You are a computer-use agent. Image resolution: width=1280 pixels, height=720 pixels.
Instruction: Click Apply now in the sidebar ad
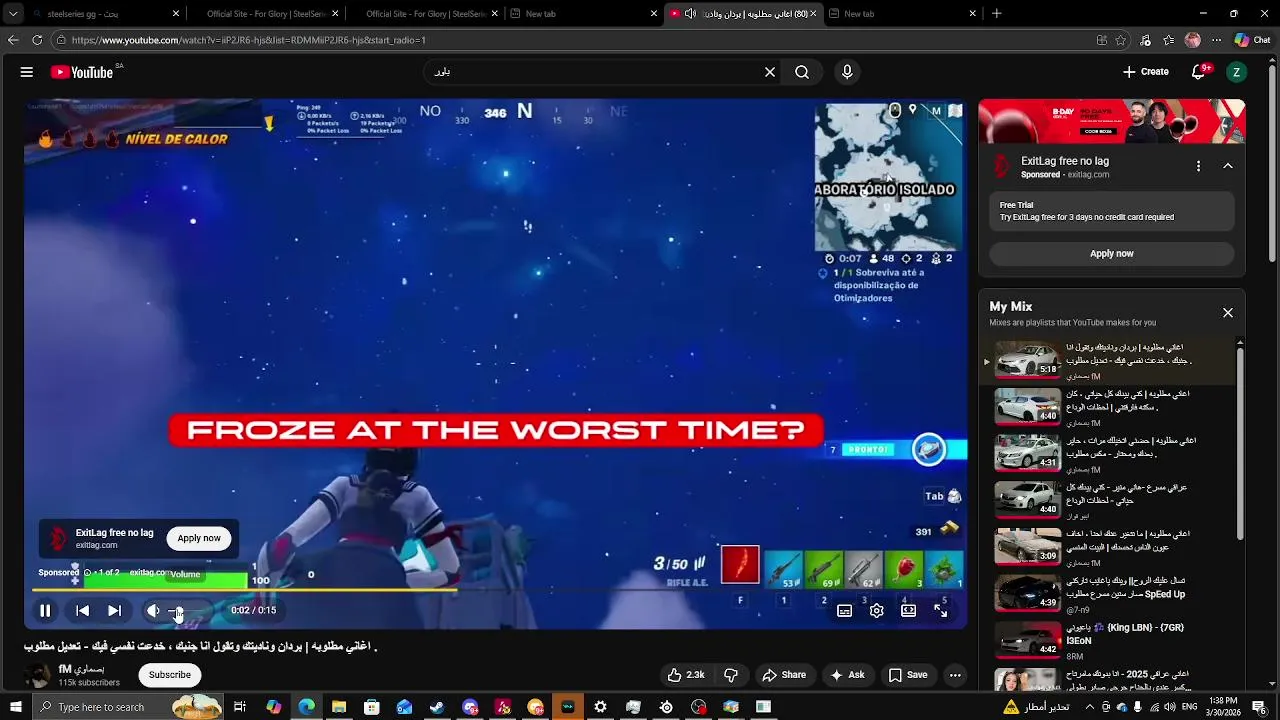click(1112, 254)
